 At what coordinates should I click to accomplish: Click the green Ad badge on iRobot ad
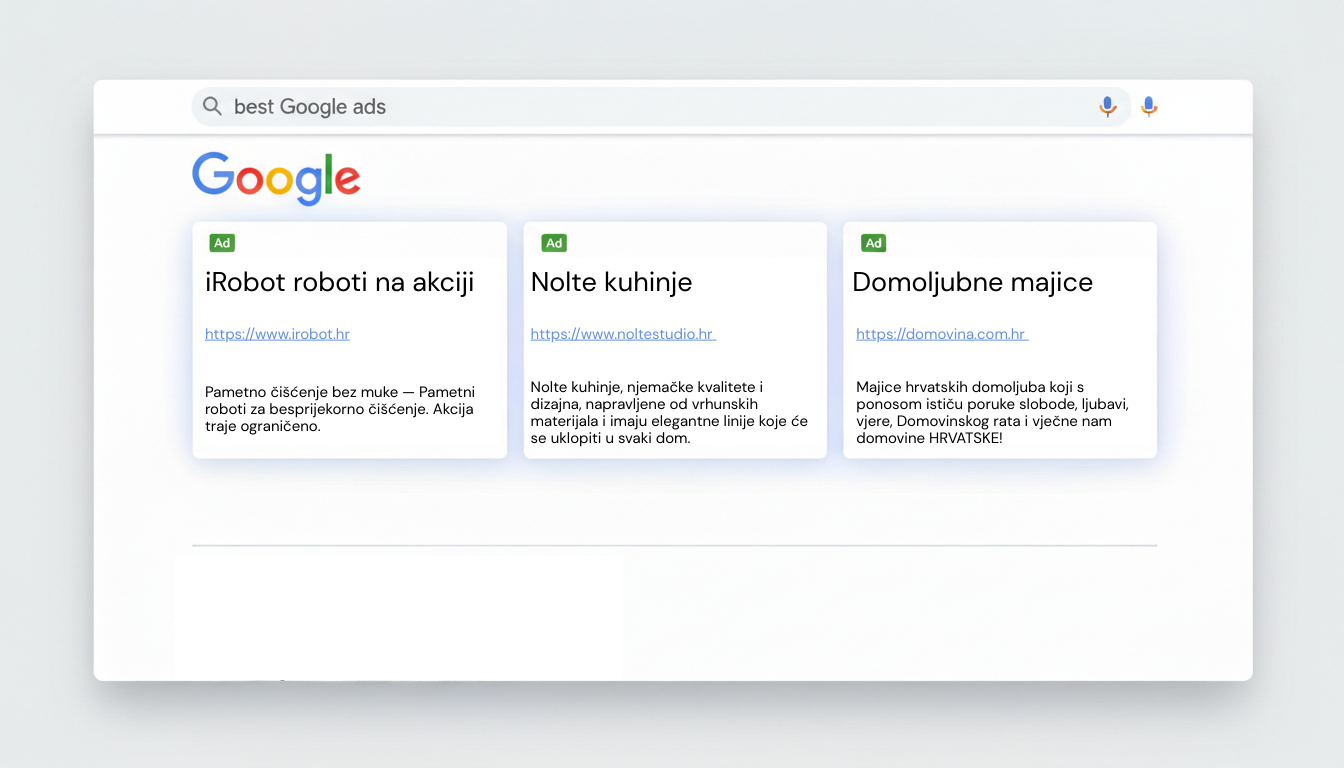[x=222, y=243]
